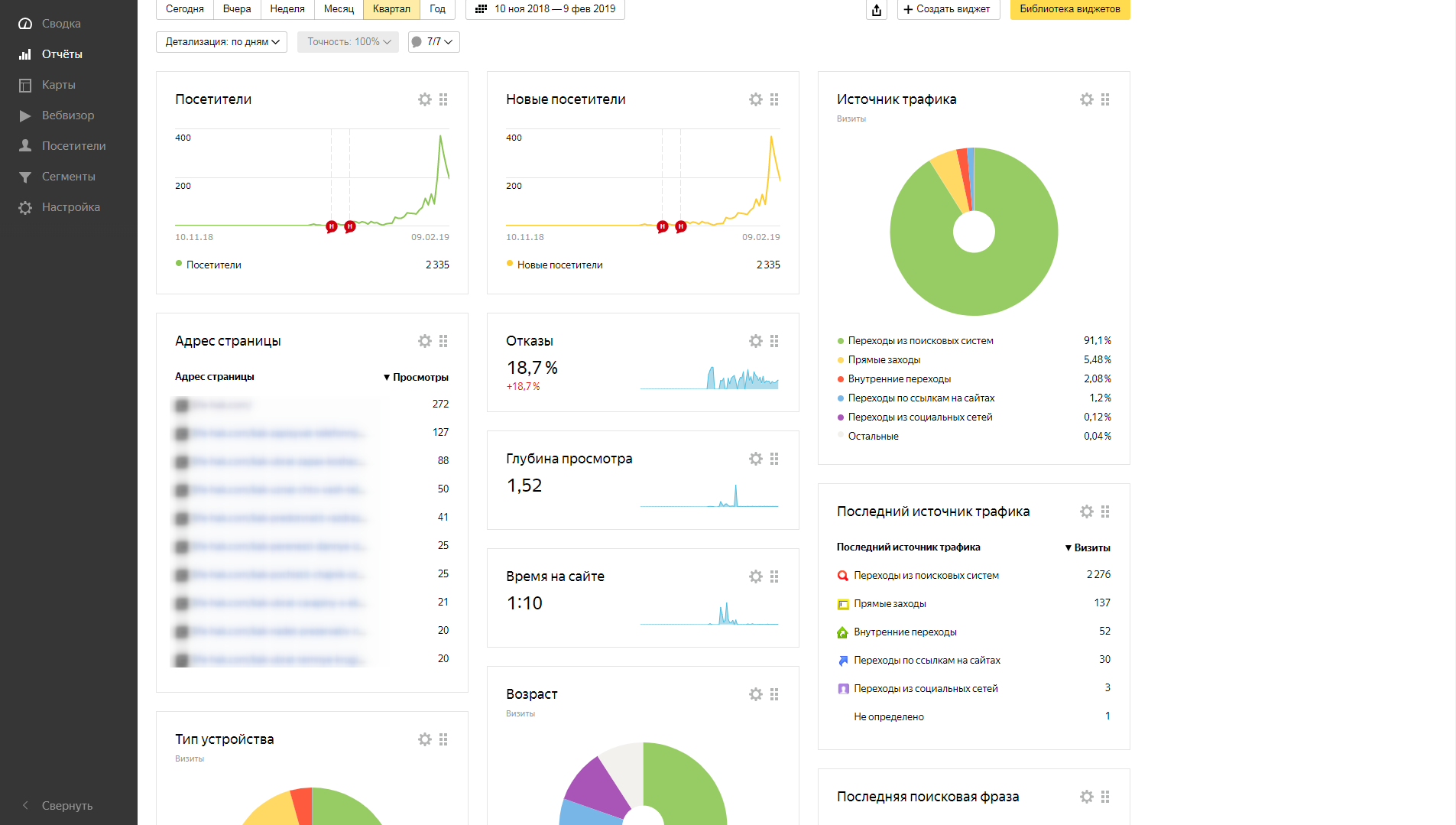This screenshot has width=1456, height=825.
Task: Open gear on Последний источник трафика widget
Action: [1087, 512]
